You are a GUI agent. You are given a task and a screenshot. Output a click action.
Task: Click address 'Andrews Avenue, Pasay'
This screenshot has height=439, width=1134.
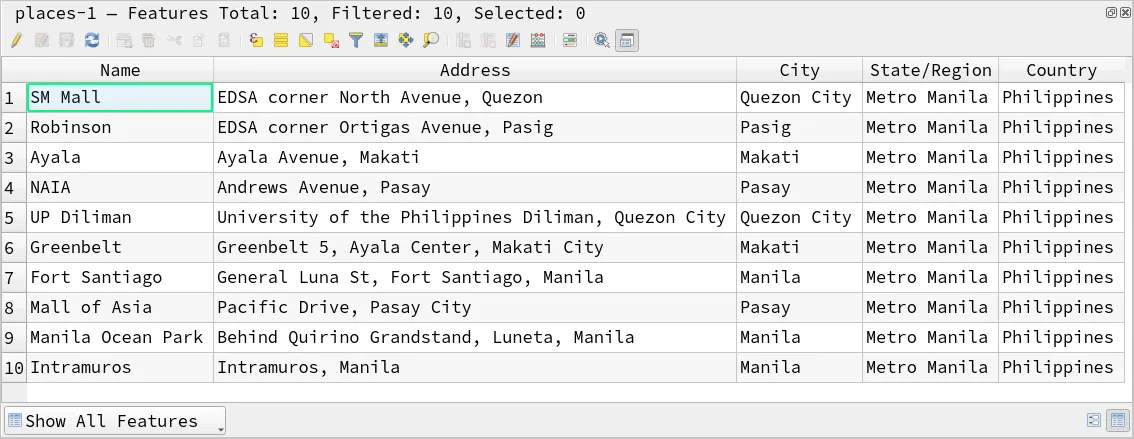tap(475, 187)
